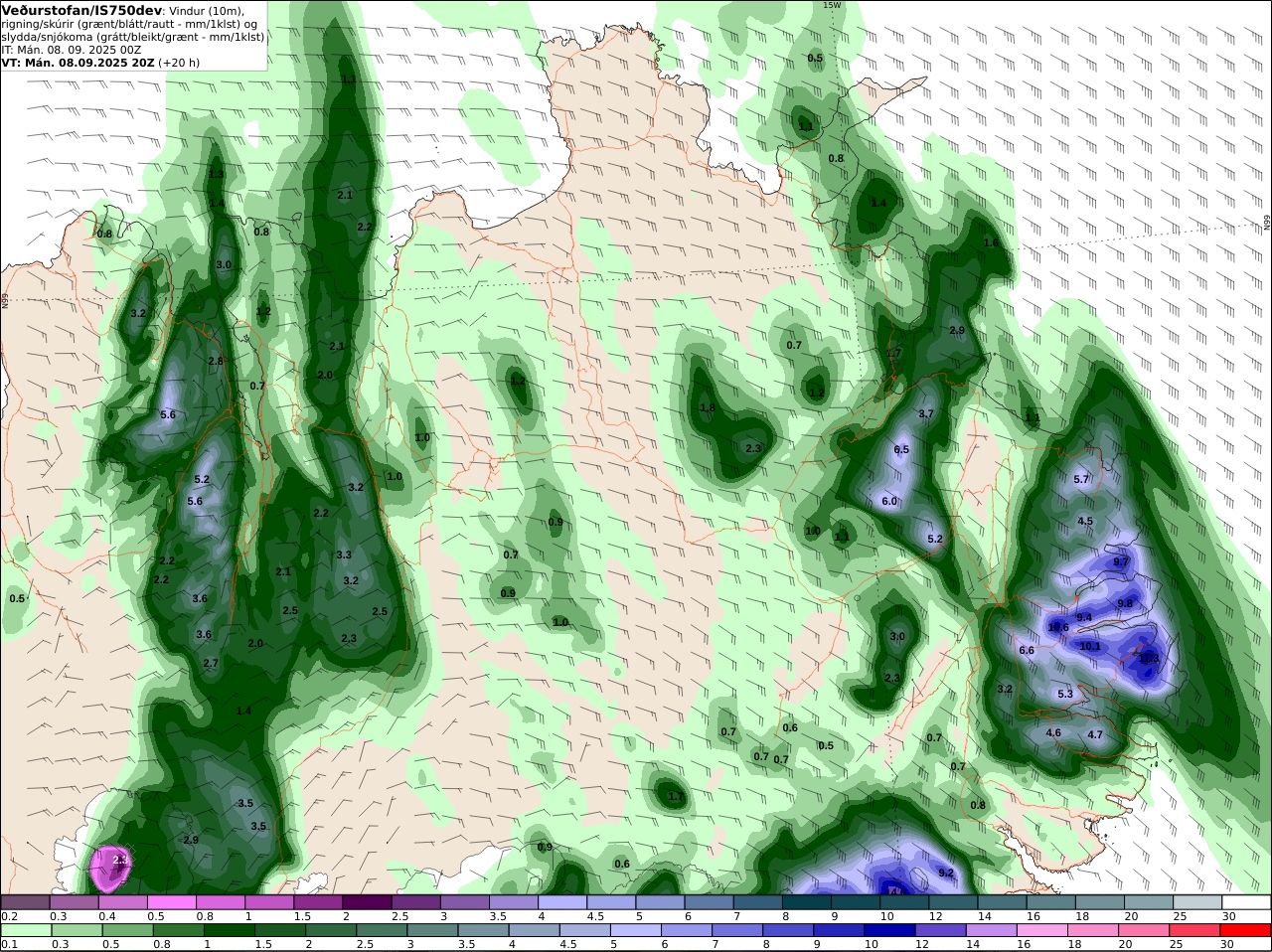
Task: Click the 4.7 precipitation value
Action: [x=1095, y=734]
